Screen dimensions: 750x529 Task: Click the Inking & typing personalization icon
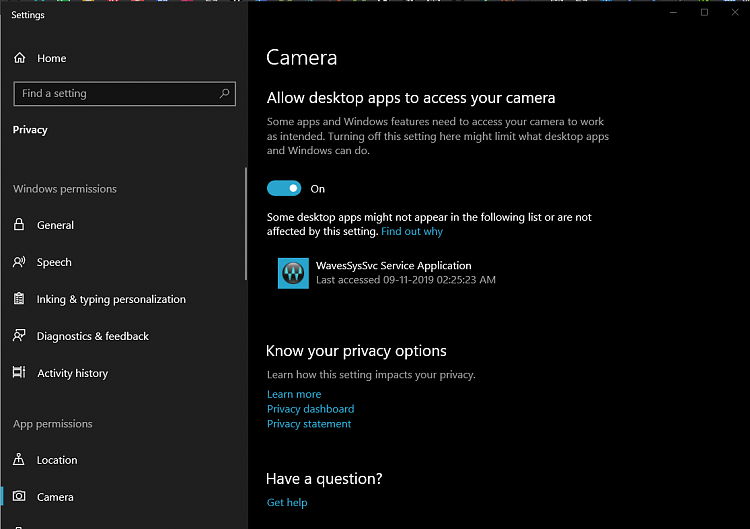tap(19, 299)
